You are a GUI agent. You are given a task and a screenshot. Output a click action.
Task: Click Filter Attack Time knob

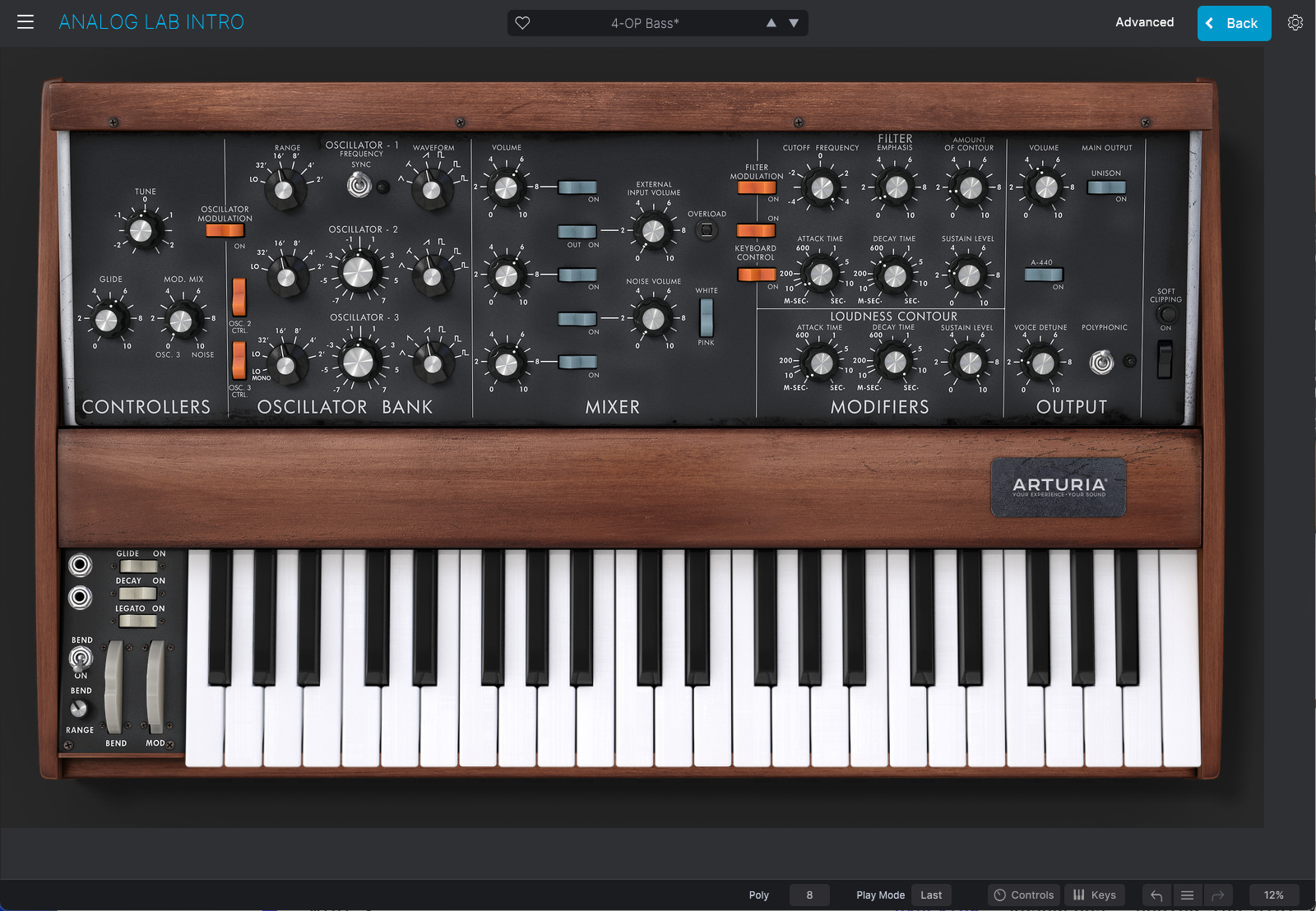820,275
